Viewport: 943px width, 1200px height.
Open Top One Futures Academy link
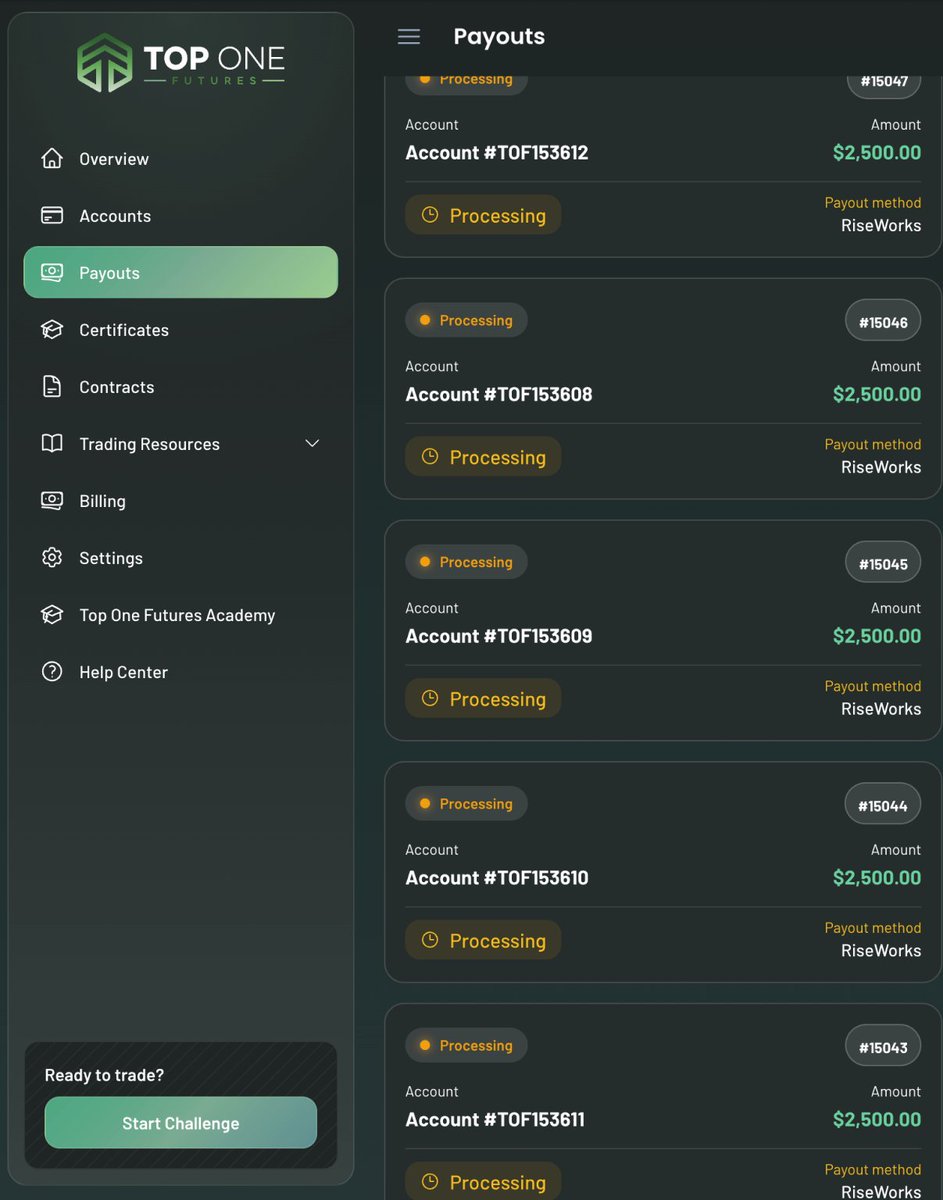(181, 614)
